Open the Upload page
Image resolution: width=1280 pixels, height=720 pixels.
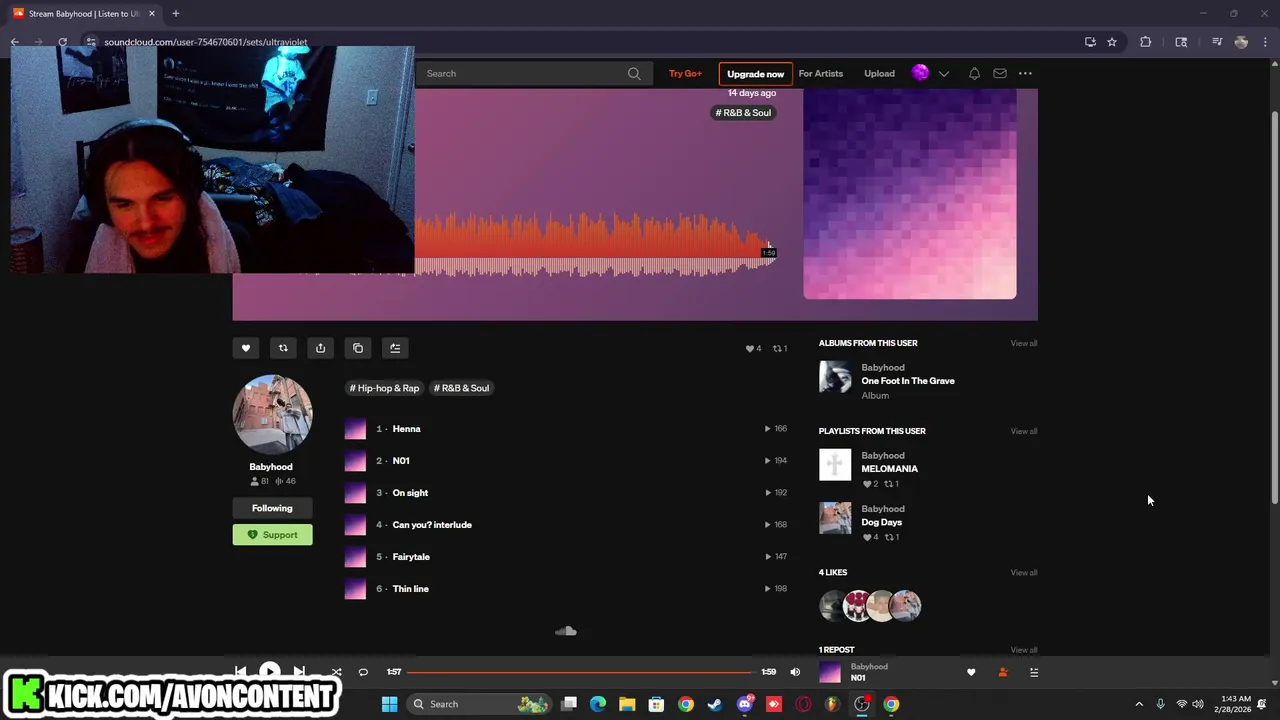[x=879, y=73]
